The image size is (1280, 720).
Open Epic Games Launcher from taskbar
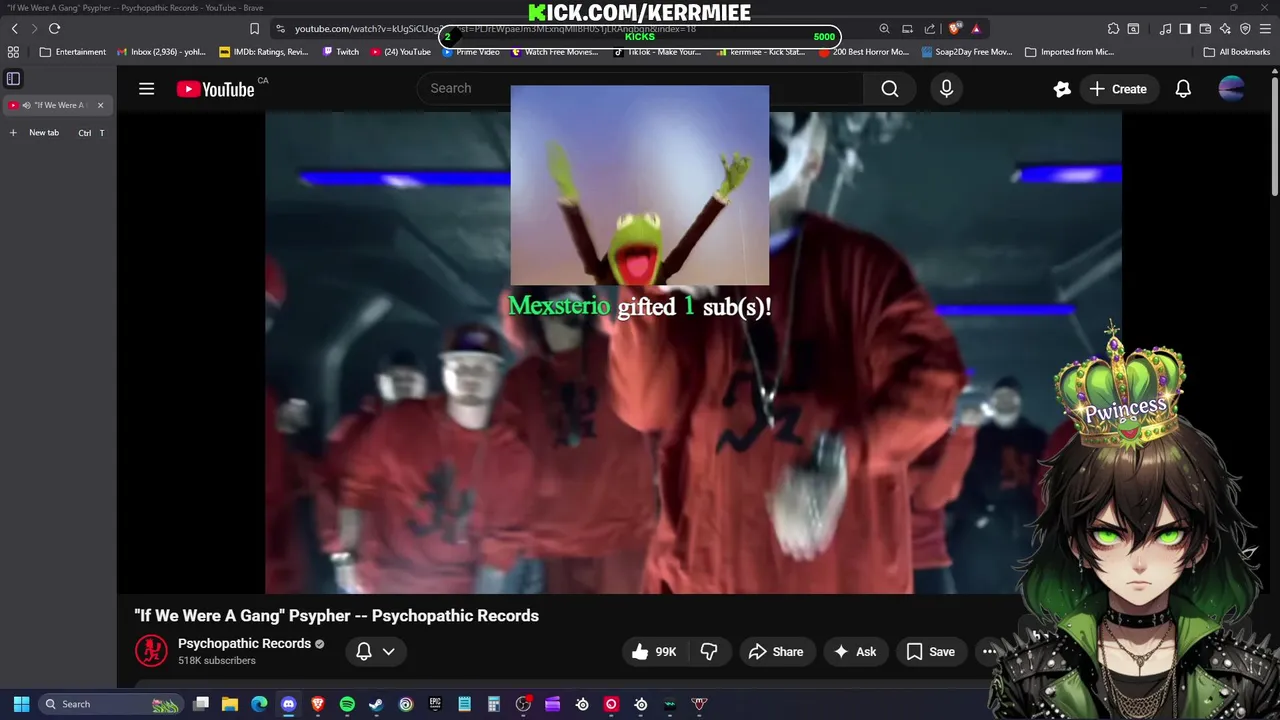pyautogui.click(x=435, y=704)
